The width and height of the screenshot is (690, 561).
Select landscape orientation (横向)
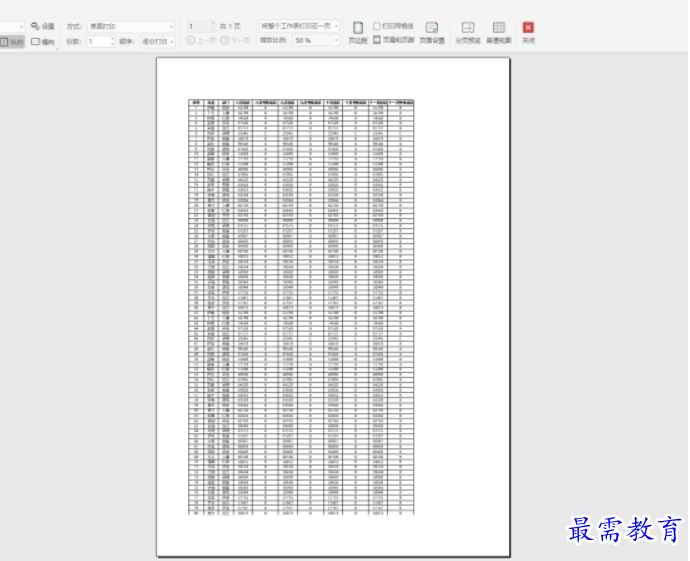coord(43,42)
